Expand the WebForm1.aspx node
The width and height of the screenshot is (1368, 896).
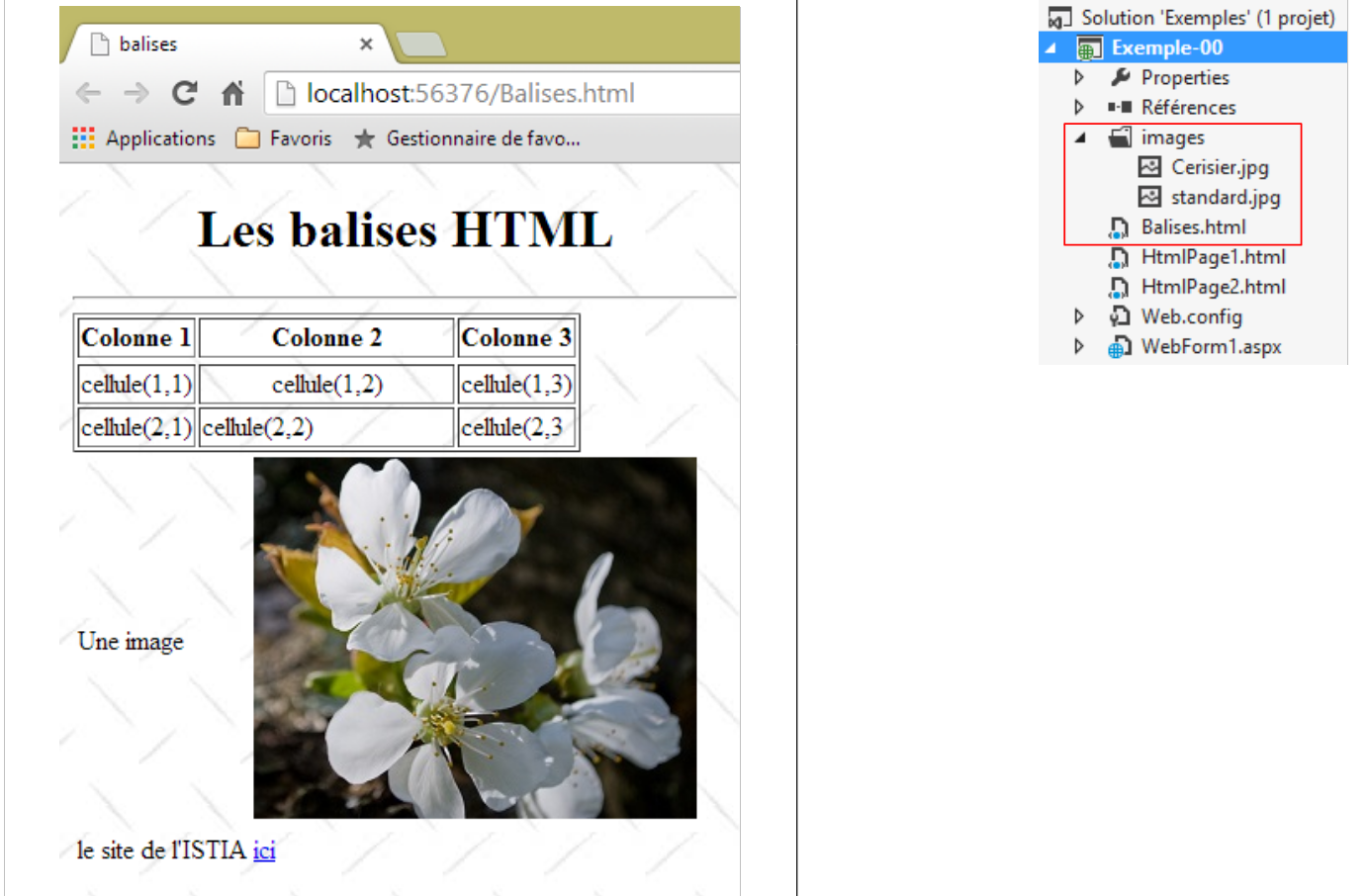tap(1079, 346)
